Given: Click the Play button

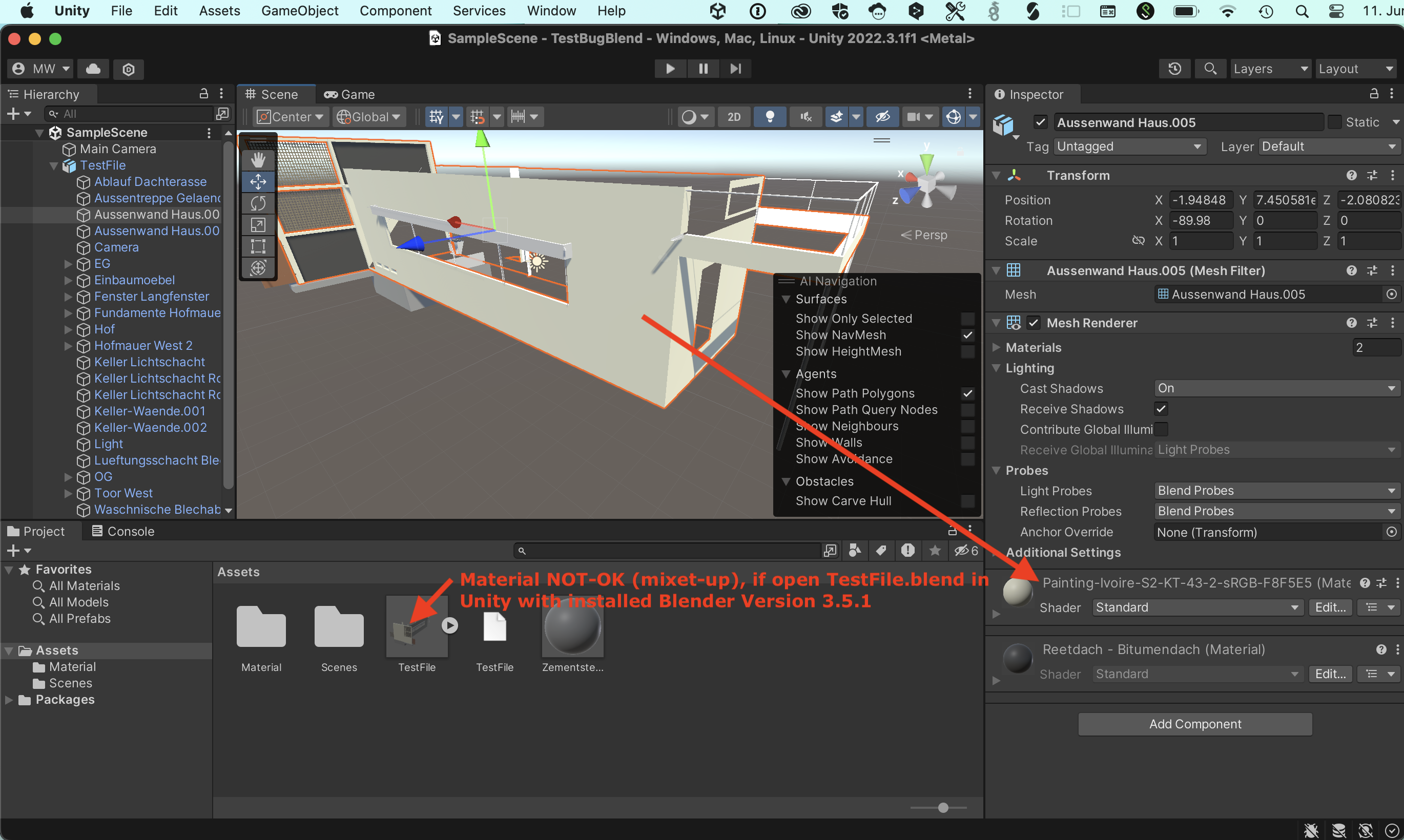Looking at the screenshot, I should click(670, 69).
